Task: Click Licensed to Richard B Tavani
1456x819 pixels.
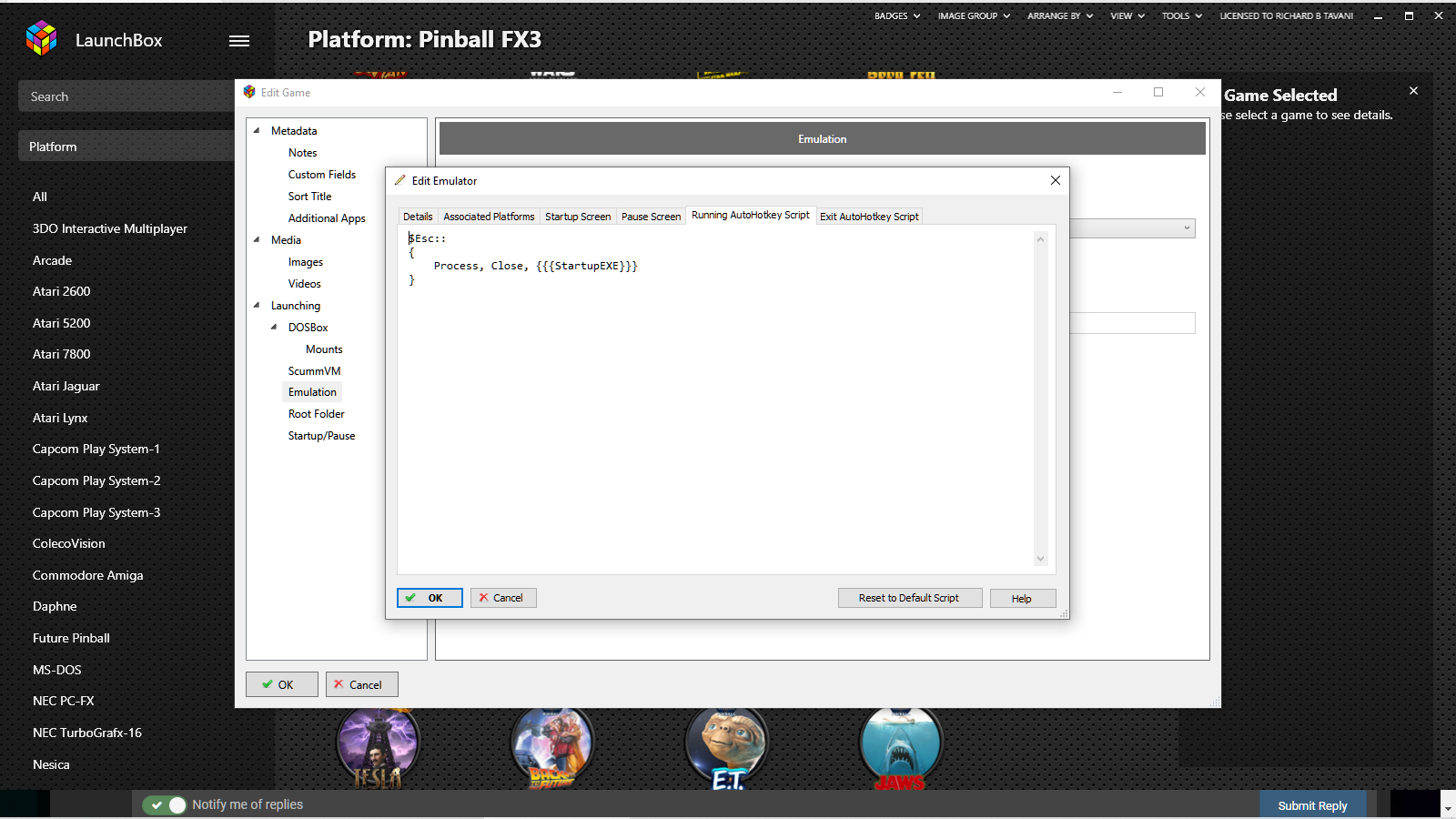Action: pos(1286,15)
